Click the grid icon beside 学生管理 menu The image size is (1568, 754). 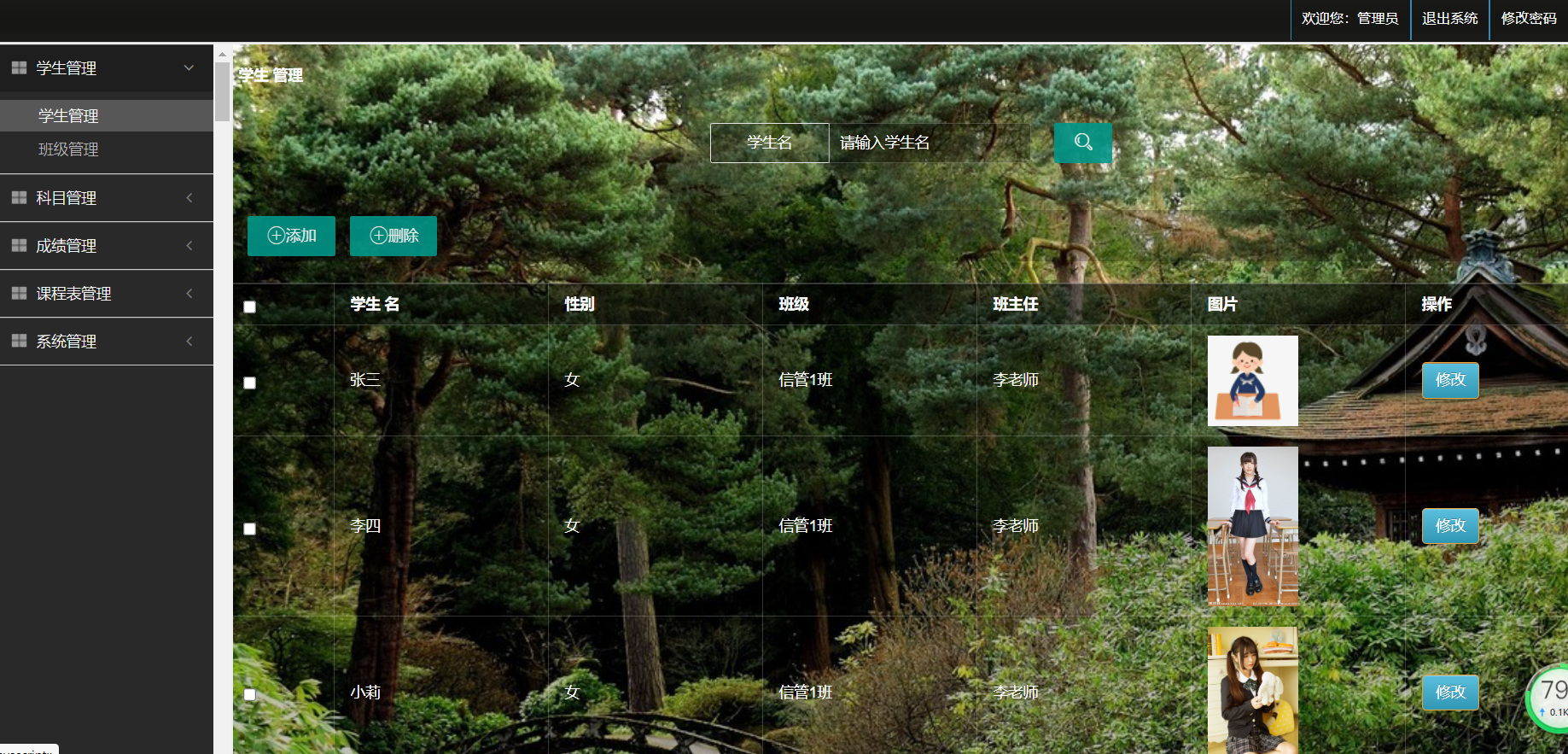click(x=19, y=67)
